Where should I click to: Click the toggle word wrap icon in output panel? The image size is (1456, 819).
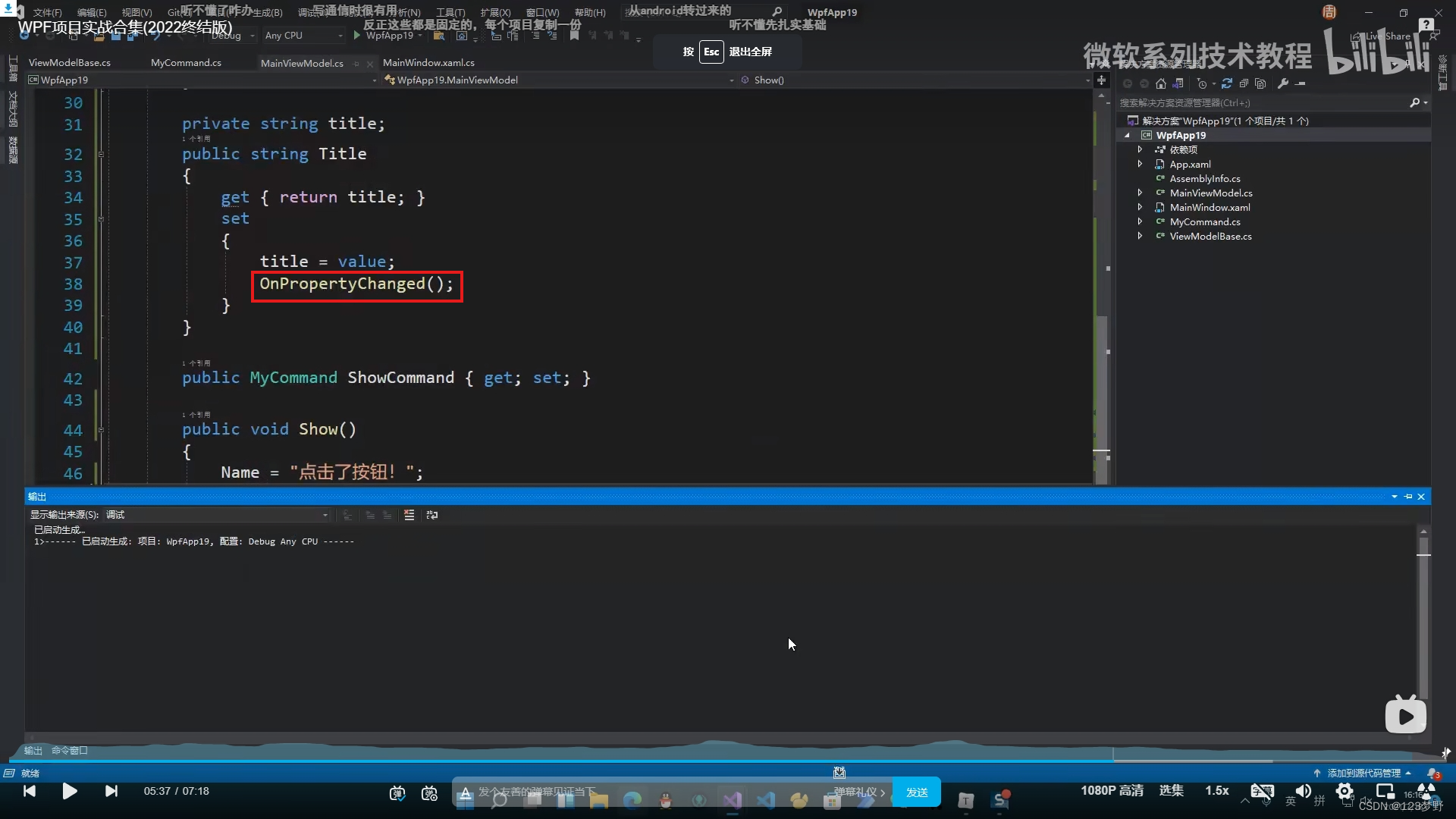[x=432, y=515]
